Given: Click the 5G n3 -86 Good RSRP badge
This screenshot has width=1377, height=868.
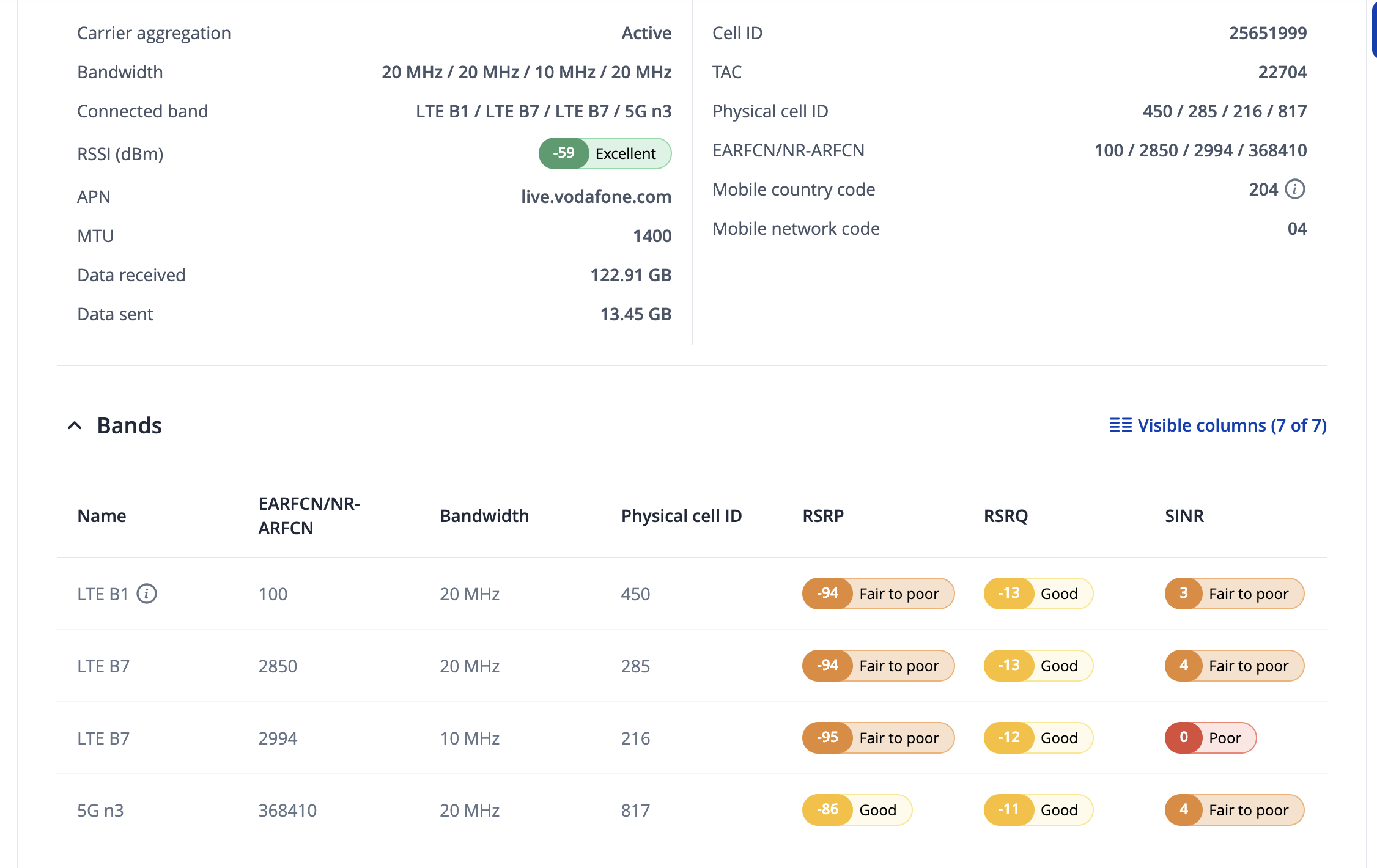Looking at the screenshot, I should [x=856, y=810].
